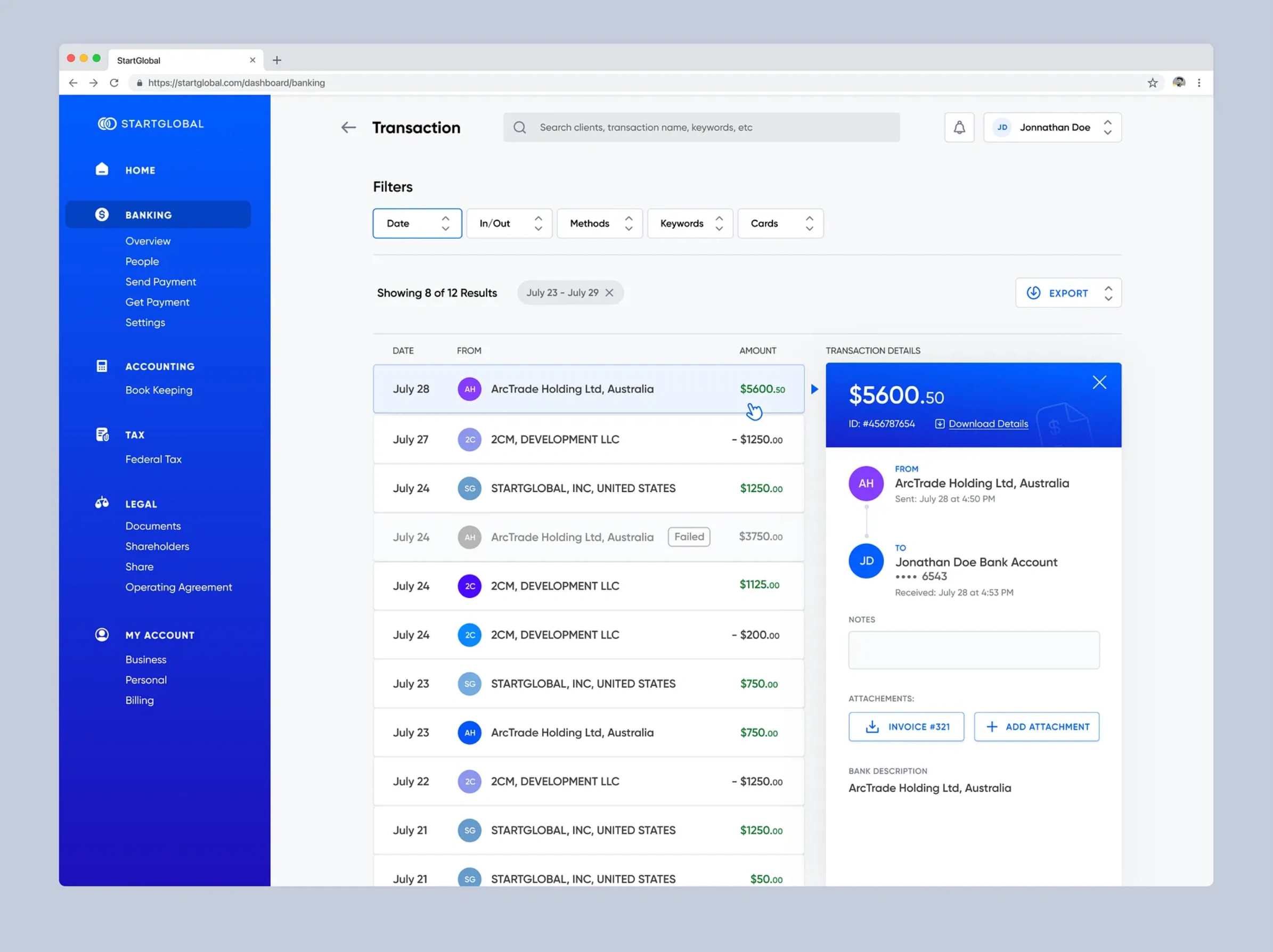
Task: Open the Cards filter dropdown
Action: [x=780, y=223]
